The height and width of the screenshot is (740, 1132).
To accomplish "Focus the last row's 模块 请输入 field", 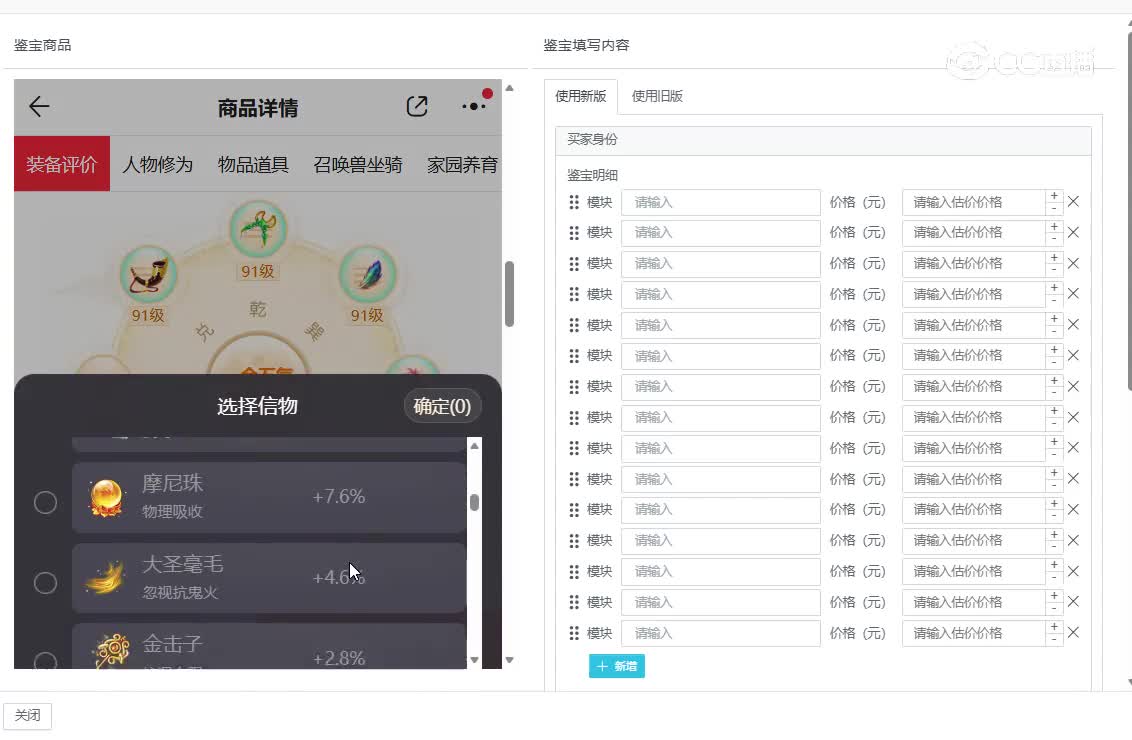I will pos(720,633).
